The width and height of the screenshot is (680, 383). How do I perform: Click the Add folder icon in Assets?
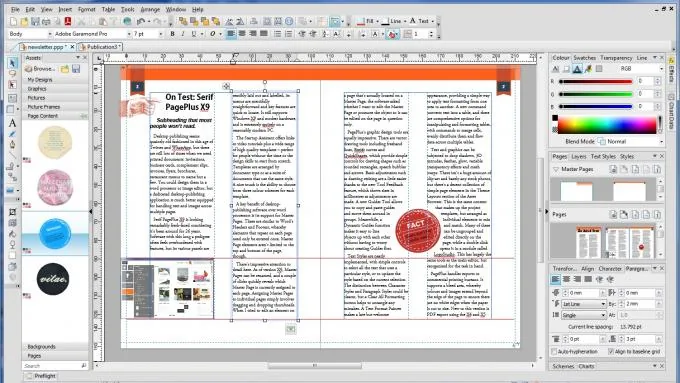[x=65, y=69]
